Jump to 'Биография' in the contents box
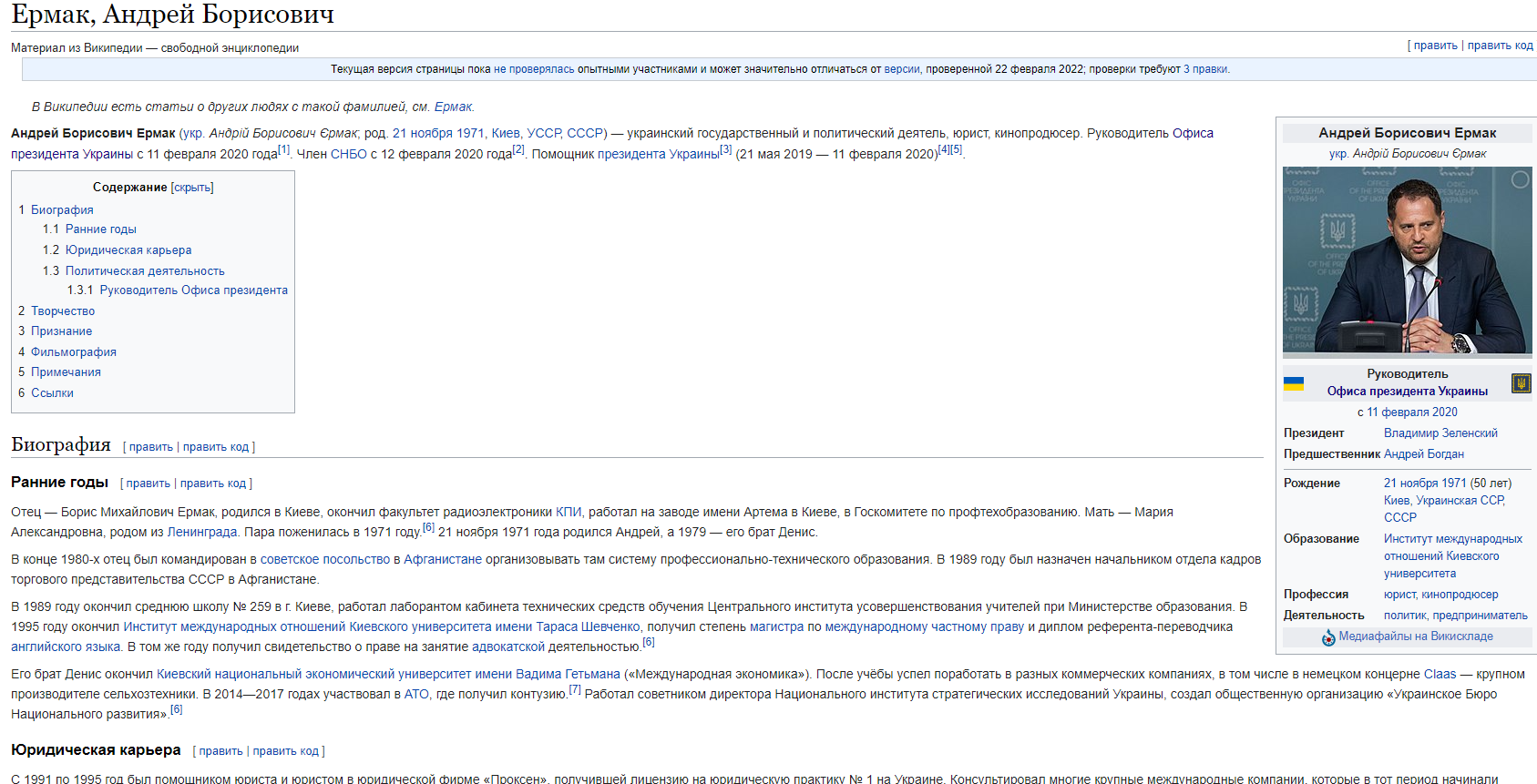Screen dimensions: 1537x784 pyautogui.click(x=62, y=210)
